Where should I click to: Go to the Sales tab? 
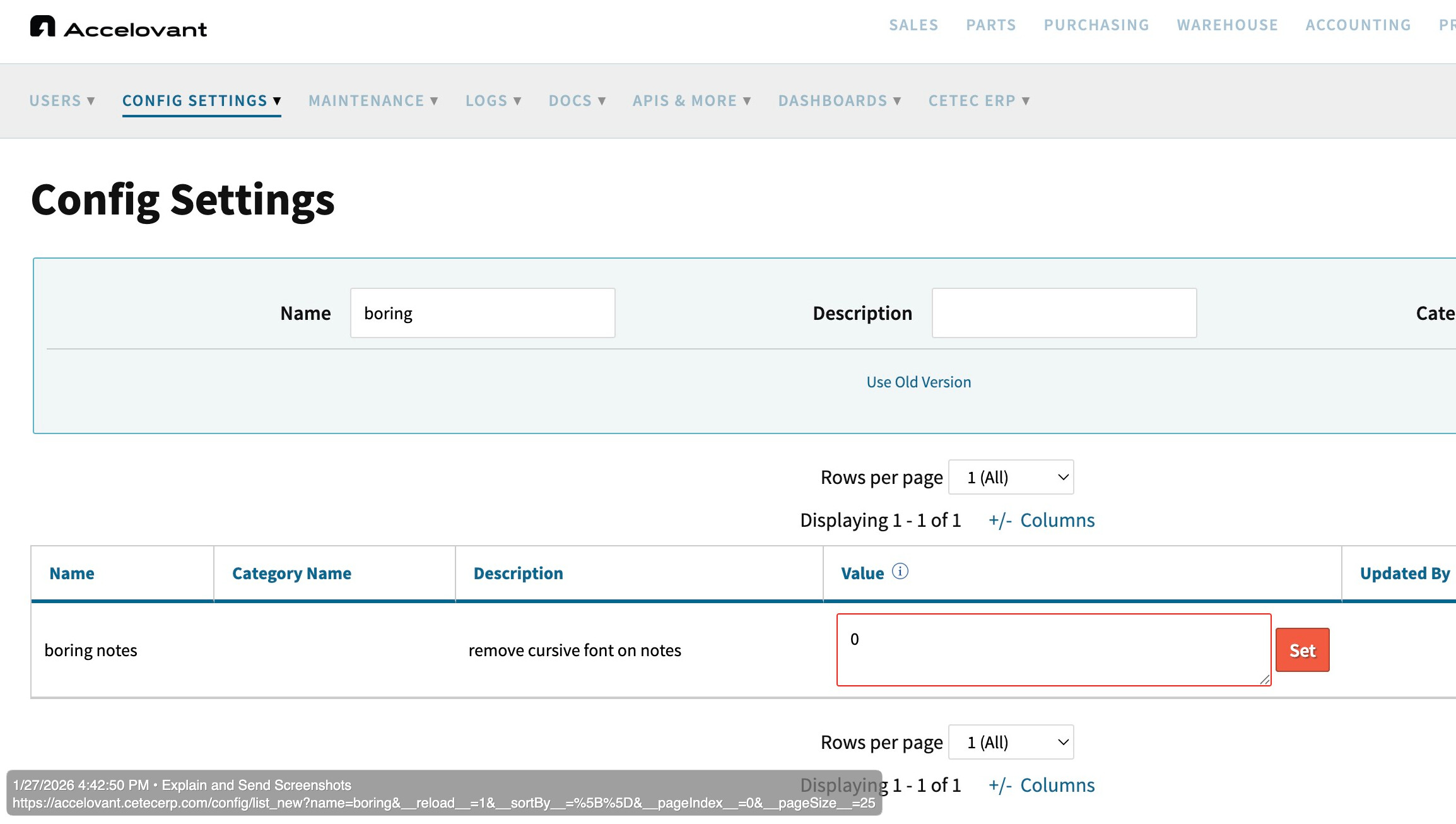click(x=913, y=25)
